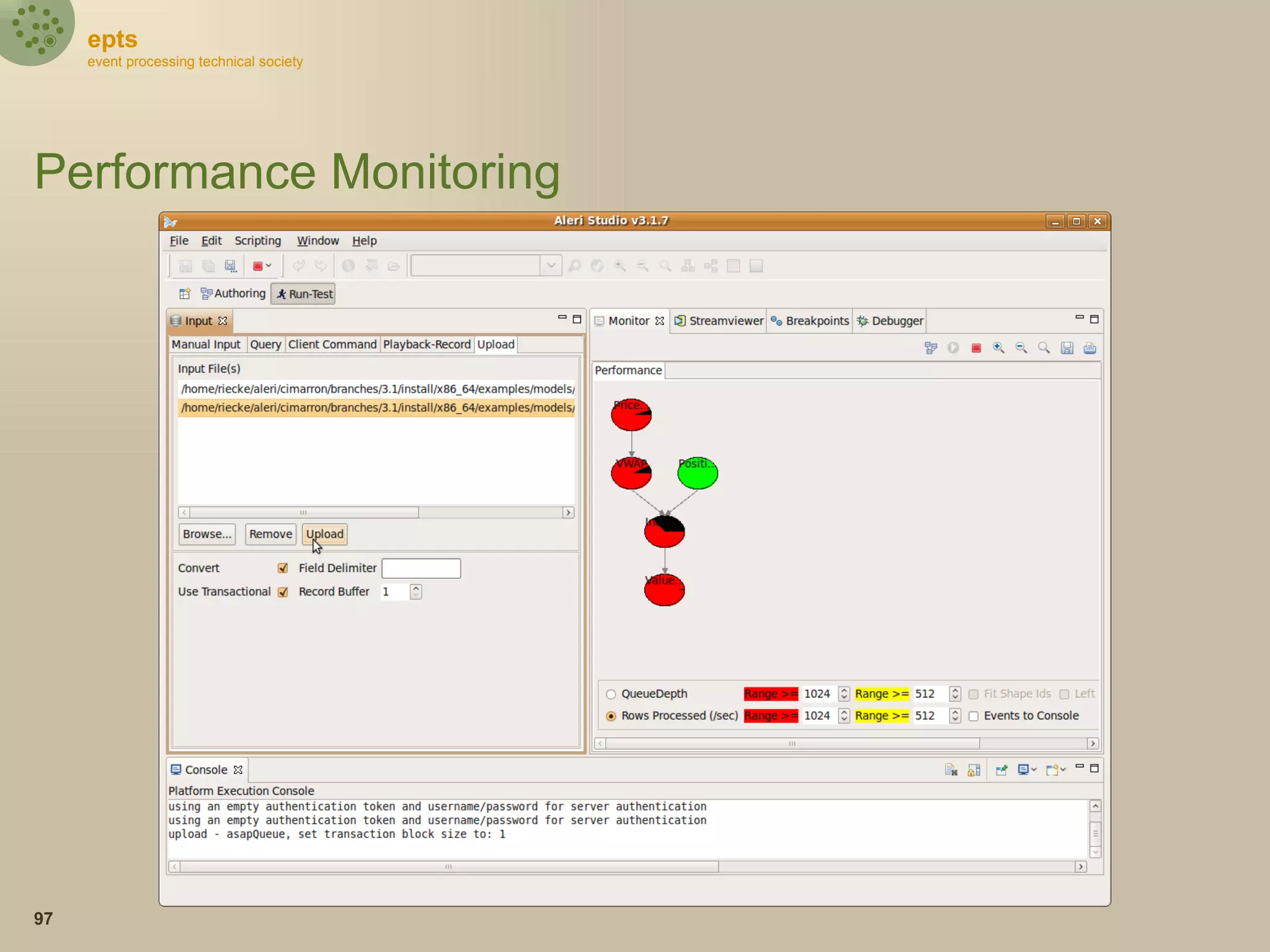The height and width of the screenshot is (952, 1270).
Task: Click the Field Delimiter input field
Action: coord(421,568)
